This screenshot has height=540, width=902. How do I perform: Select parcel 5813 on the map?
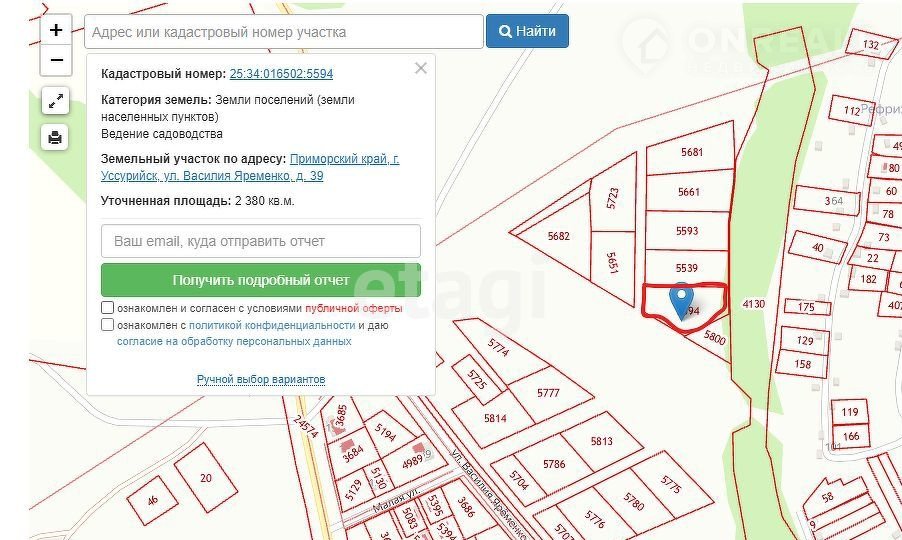601,441
